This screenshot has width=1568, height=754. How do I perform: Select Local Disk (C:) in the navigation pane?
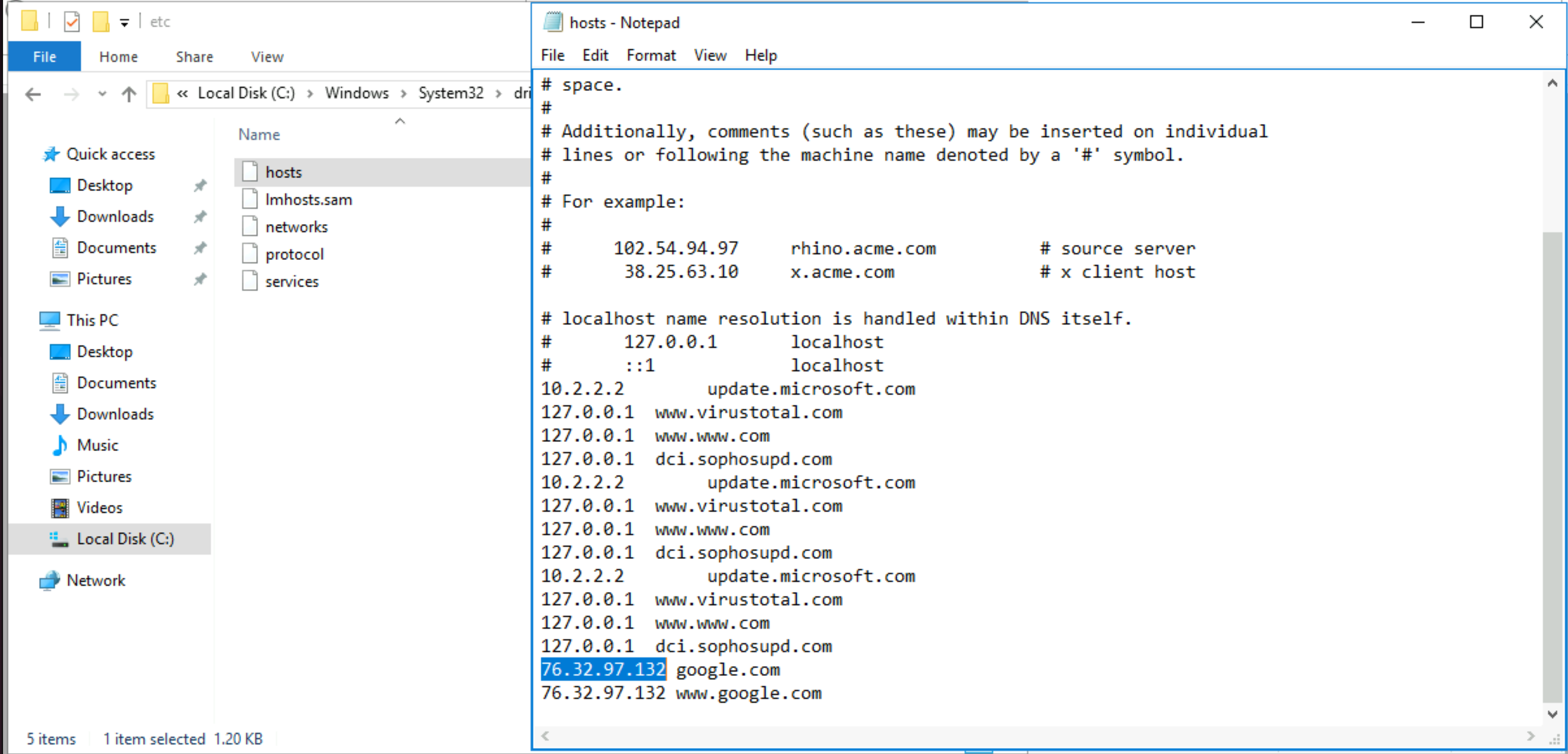point(110,539)
